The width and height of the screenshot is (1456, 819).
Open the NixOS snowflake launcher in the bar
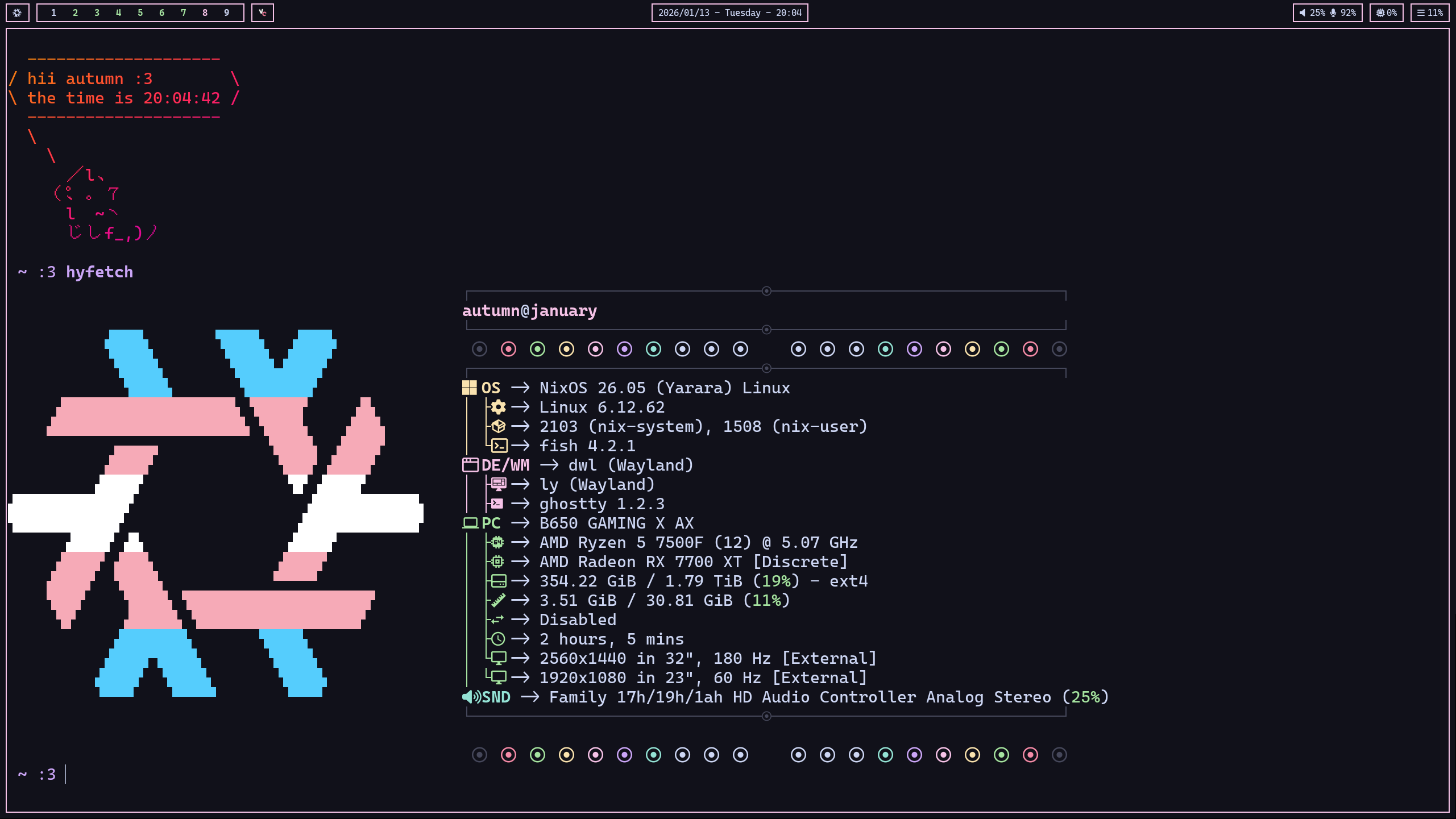pos(17,13)
